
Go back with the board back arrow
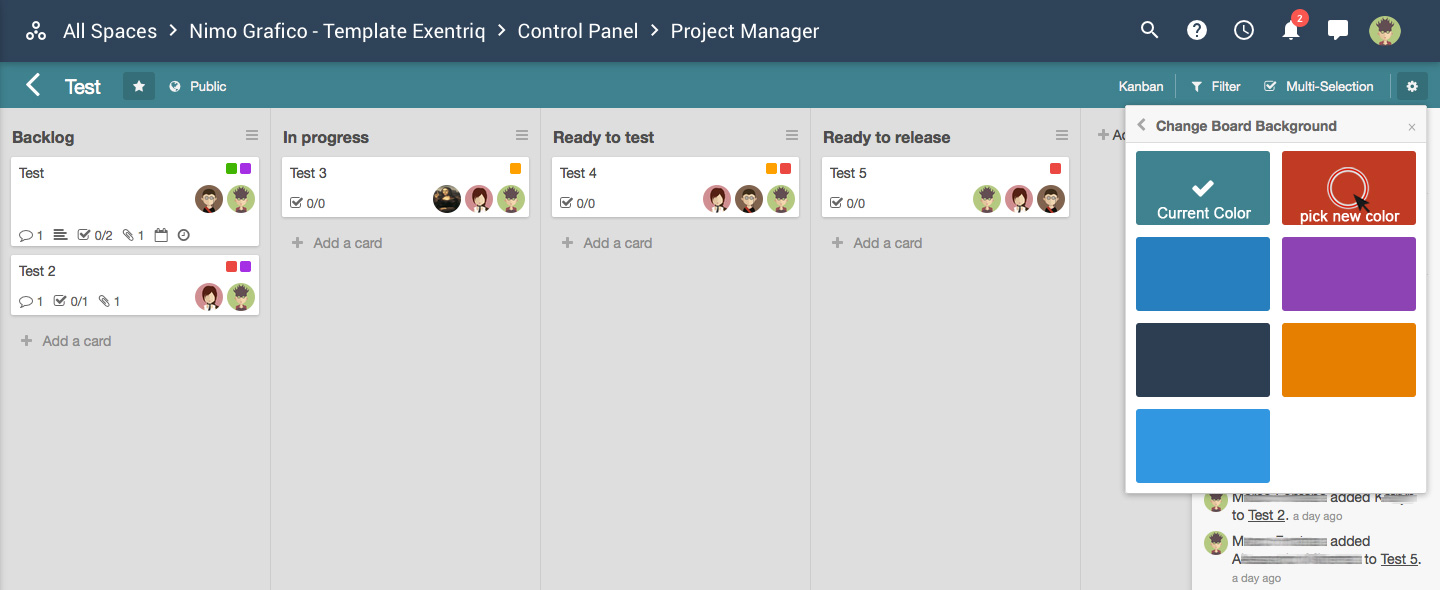pos(33,85)
